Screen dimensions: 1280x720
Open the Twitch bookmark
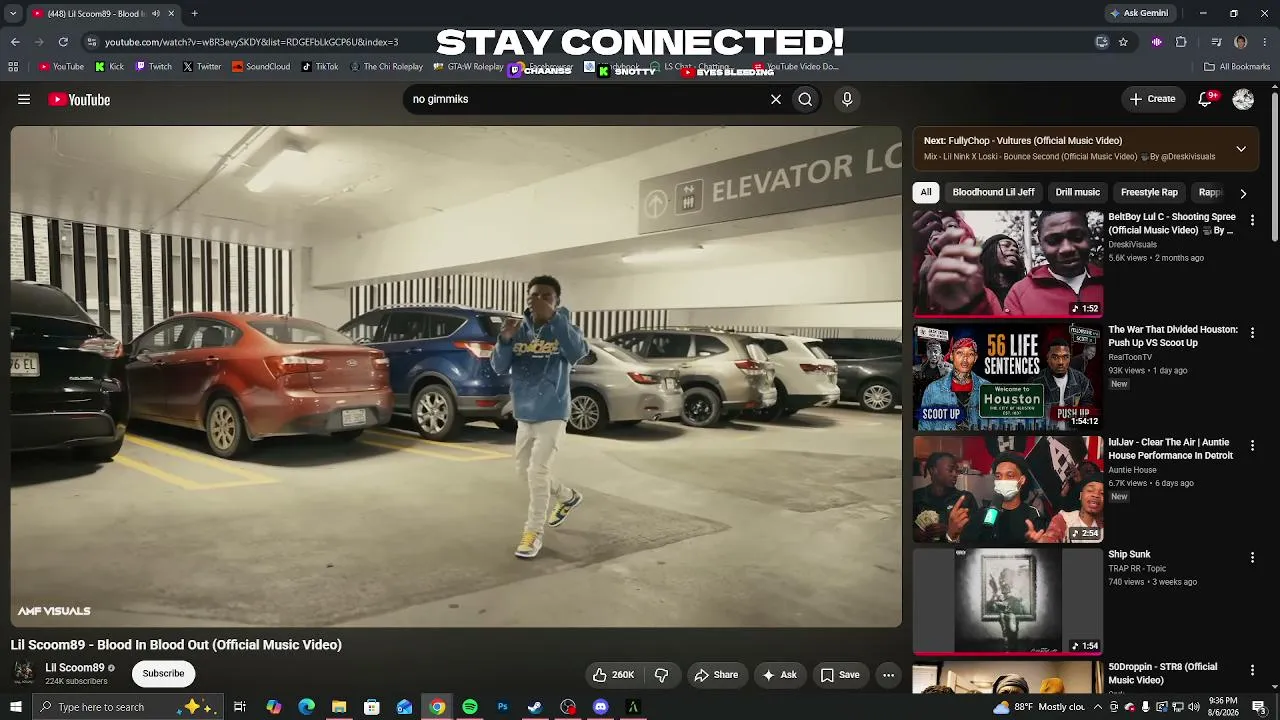click(154, 67)
